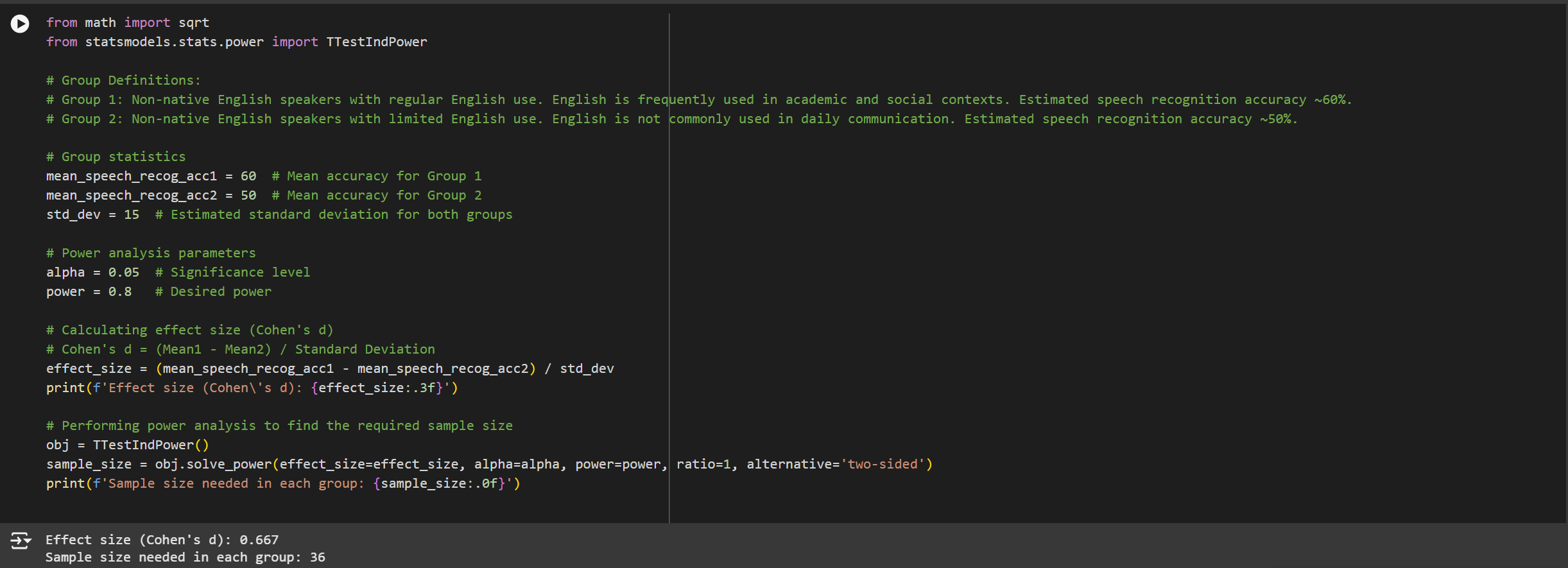
Task: Click the effect_size variable assignment line
Action: point(329,368)
